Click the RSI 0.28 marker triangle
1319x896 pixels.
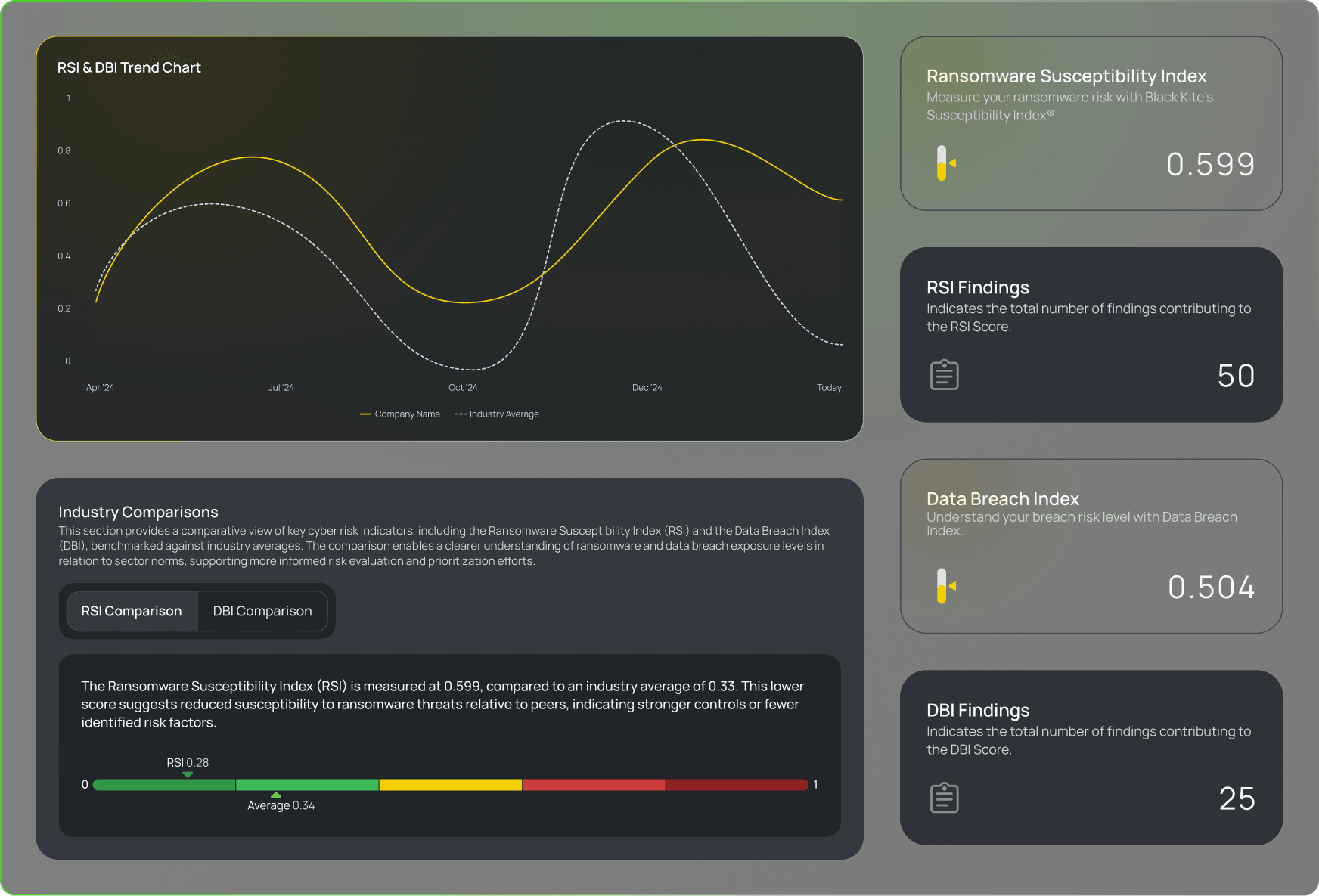[x=188, y=774]
